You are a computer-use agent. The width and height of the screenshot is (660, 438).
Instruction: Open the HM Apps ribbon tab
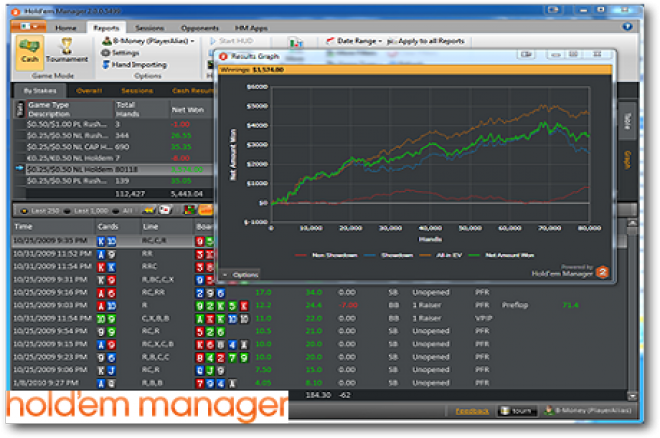pyautogui.click(x=251, y=28)
